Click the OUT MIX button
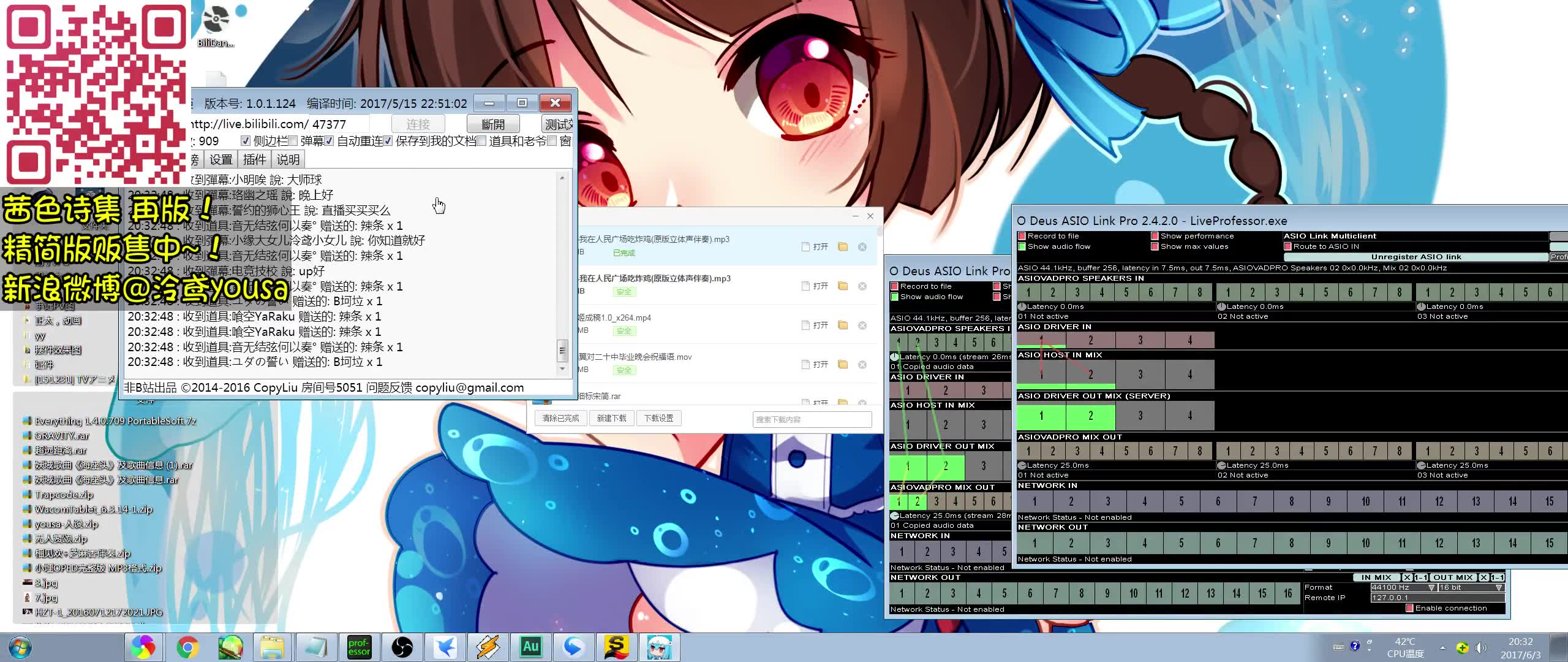The image size is (1568, 662). (x=1452, y=577)
